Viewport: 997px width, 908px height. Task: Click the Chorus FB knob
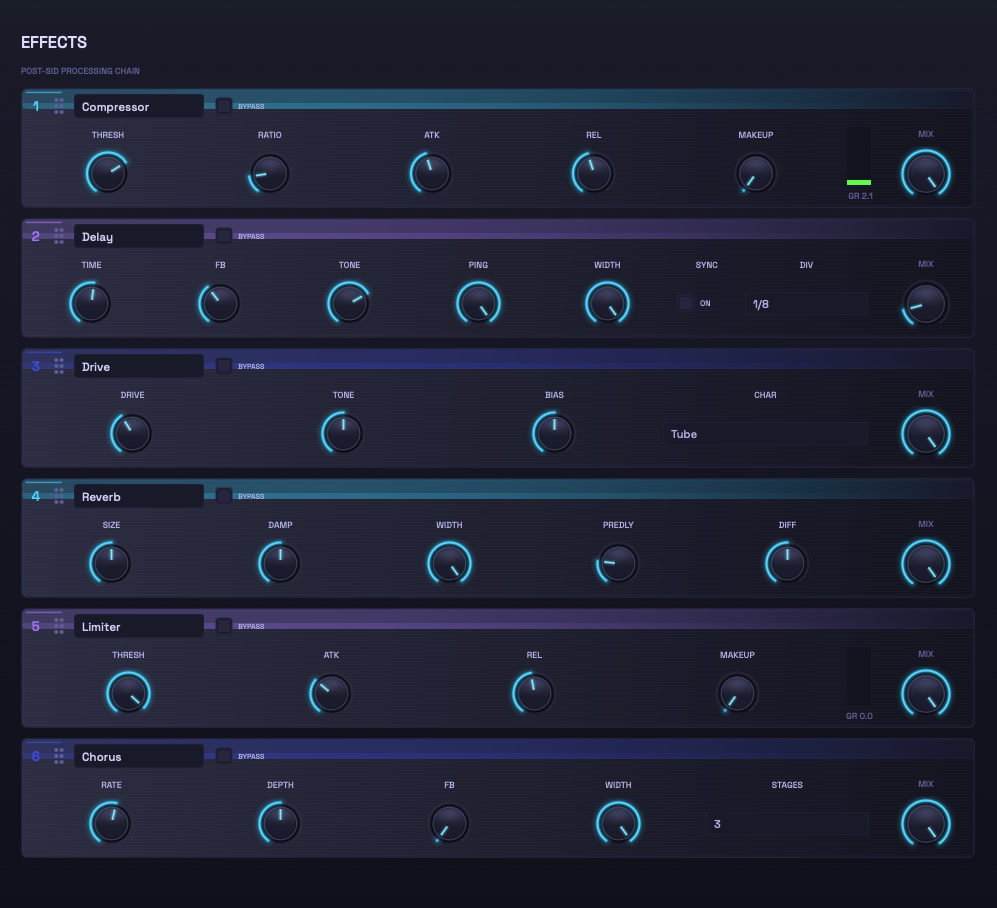pos(449,823)
